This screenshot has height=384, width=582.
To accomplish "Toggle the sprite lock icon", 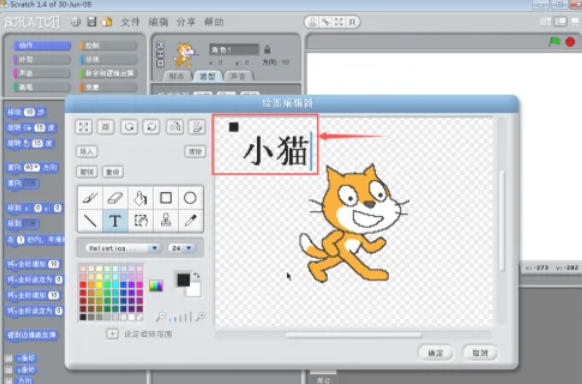I will [267, 49].
